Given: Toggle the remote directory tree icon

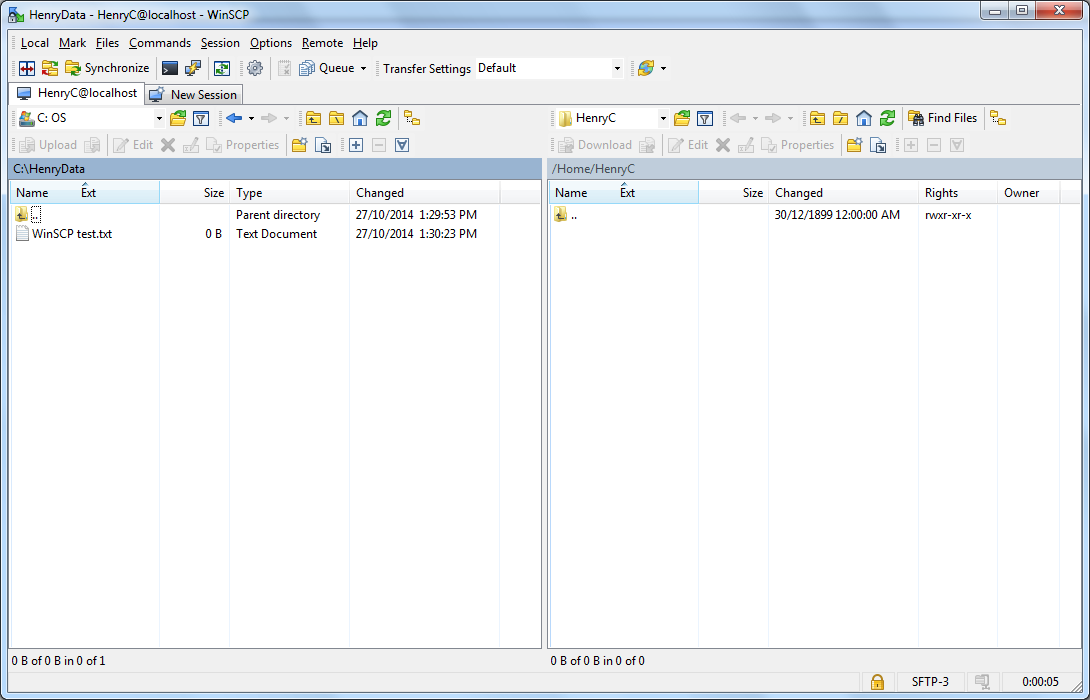Looking at the screenshot, I should (x=998, y=118).
